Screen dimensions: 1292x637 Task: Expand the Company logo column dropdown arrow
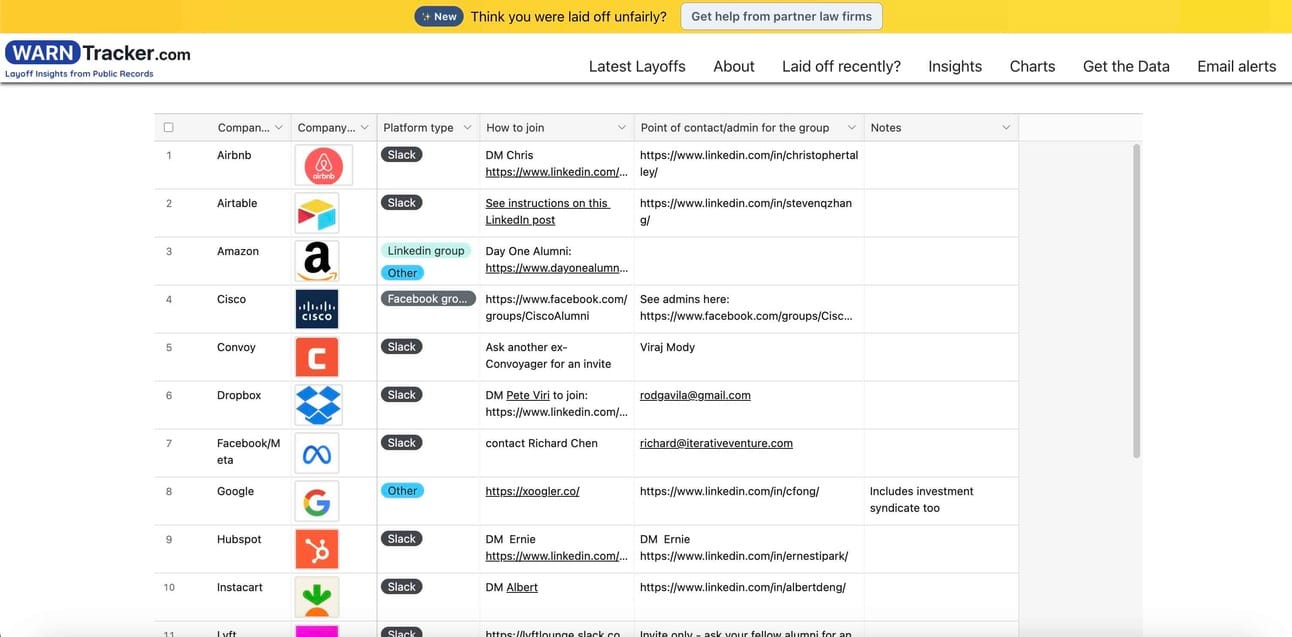(x=364, y=128)
